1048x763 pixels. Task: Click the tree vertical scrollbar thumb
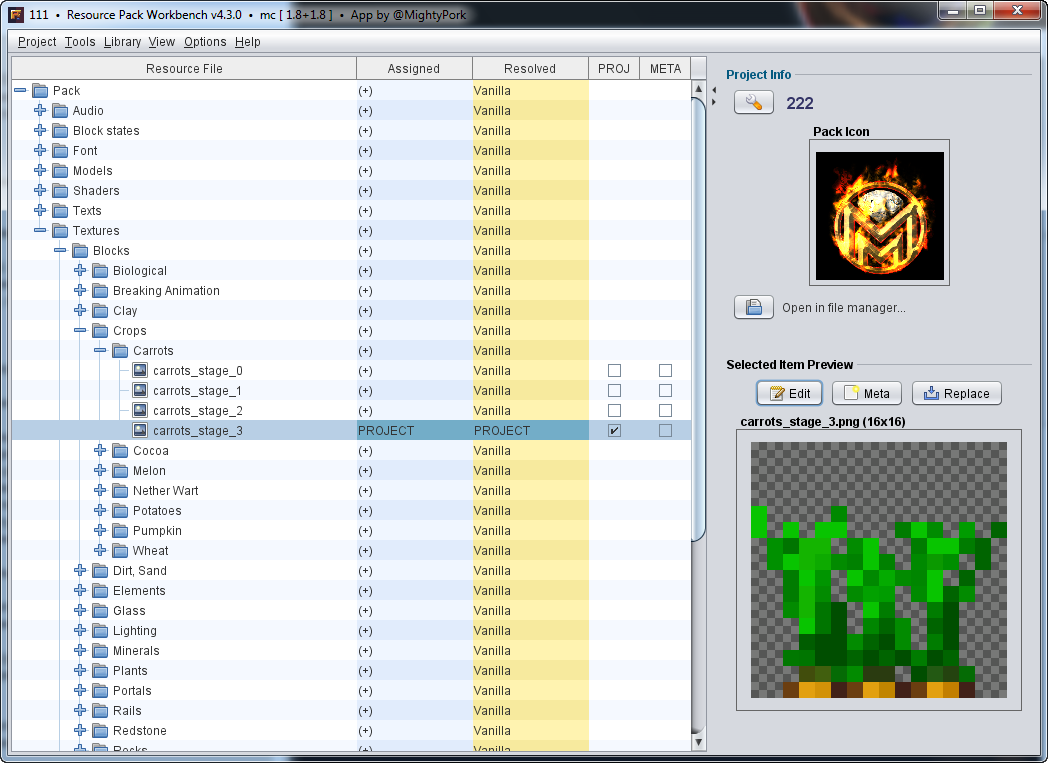[698, 320]
